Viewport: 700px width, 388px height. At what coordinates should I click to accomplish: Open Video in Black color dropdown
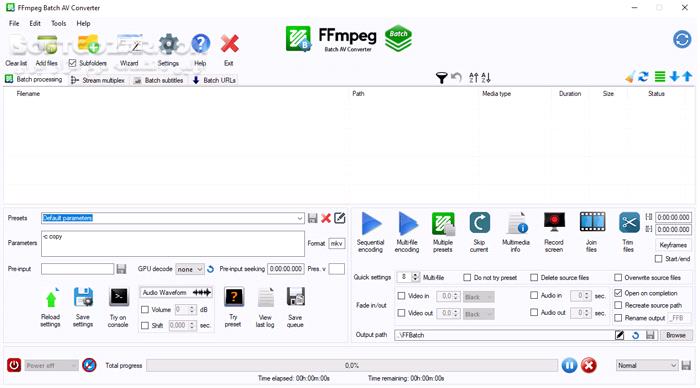pyautogui.click(x=479, y=297)
